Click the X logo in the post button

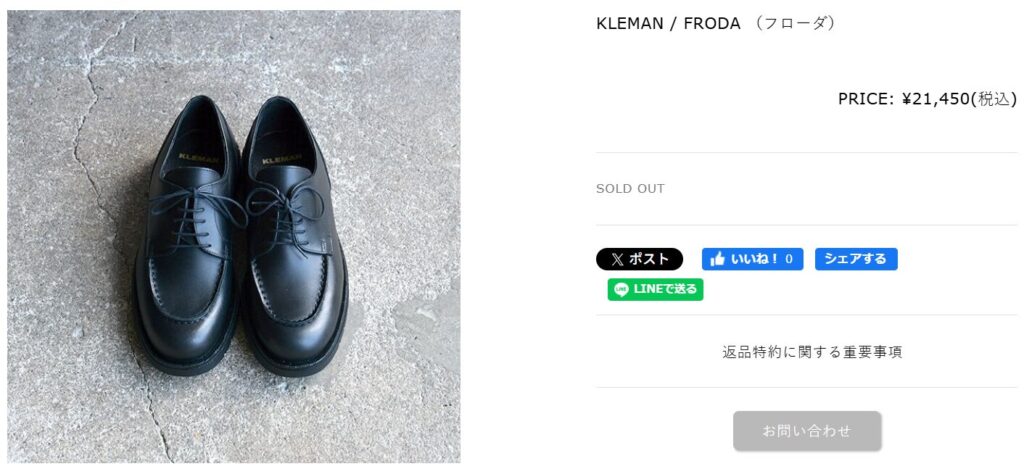617,260
